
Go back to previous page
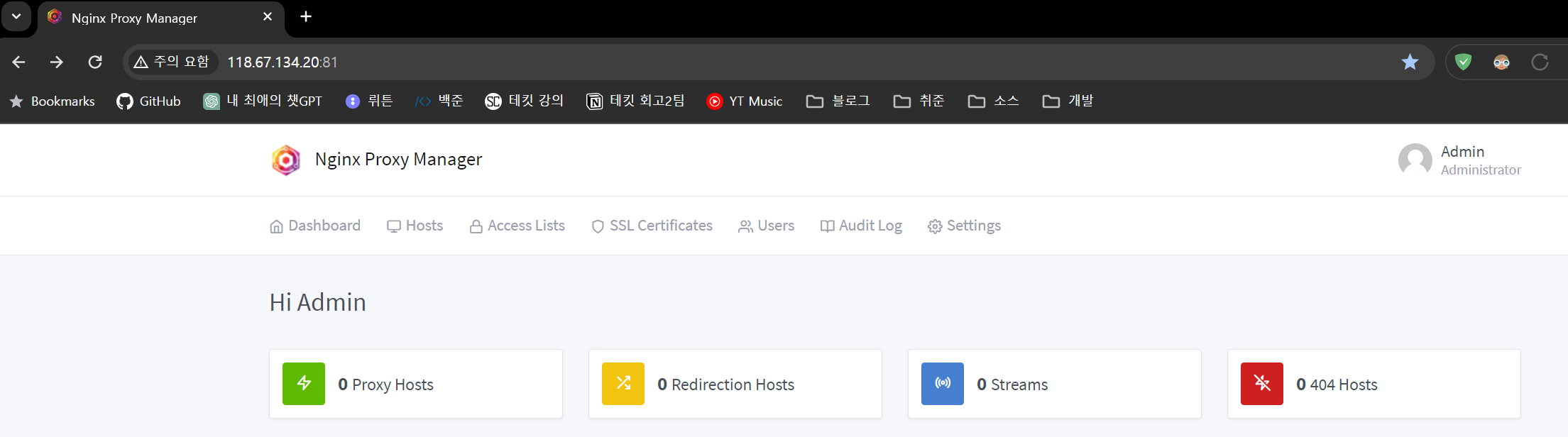19,62
